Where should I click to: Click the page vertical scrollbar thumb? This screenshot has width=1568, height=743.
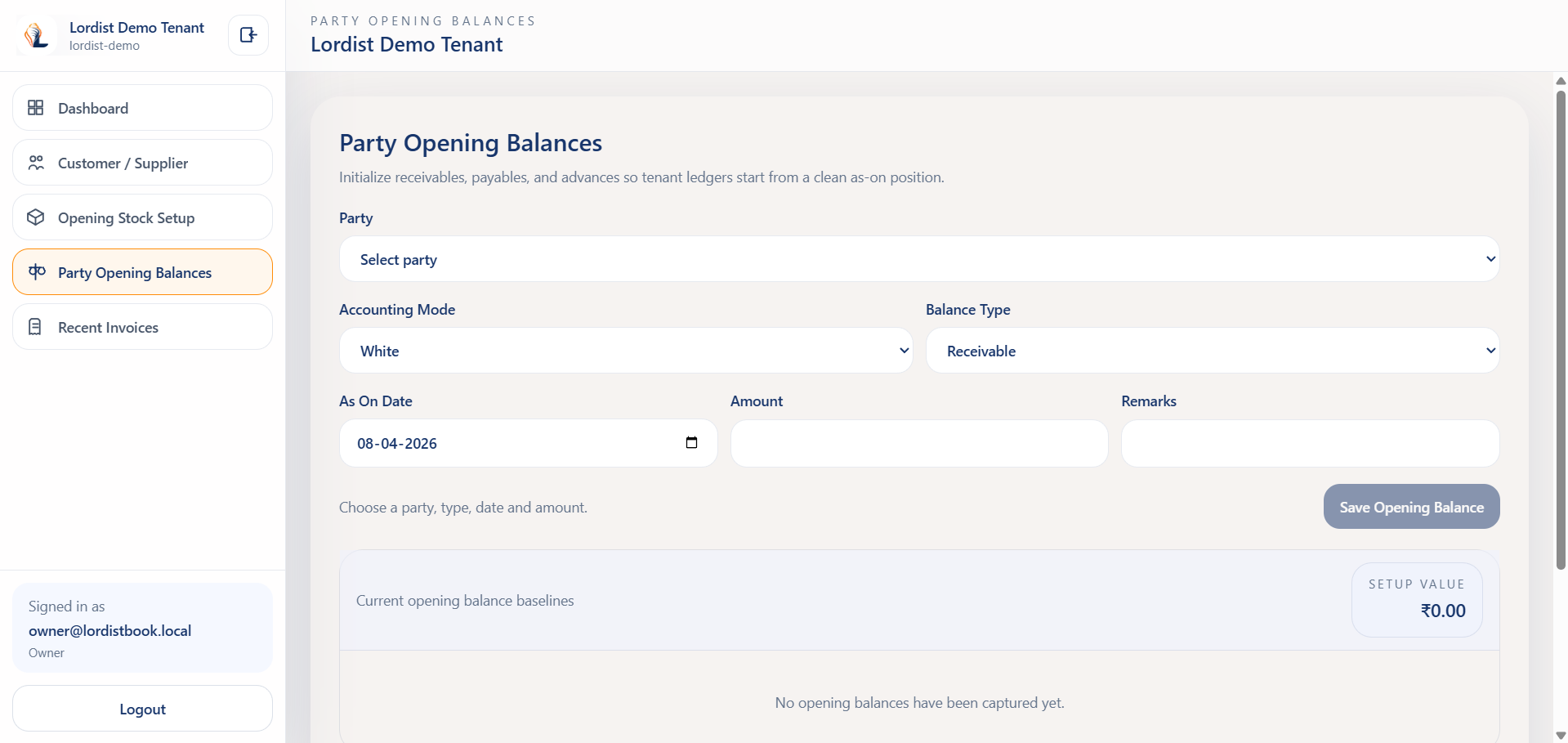click(x=1561, y=329)
